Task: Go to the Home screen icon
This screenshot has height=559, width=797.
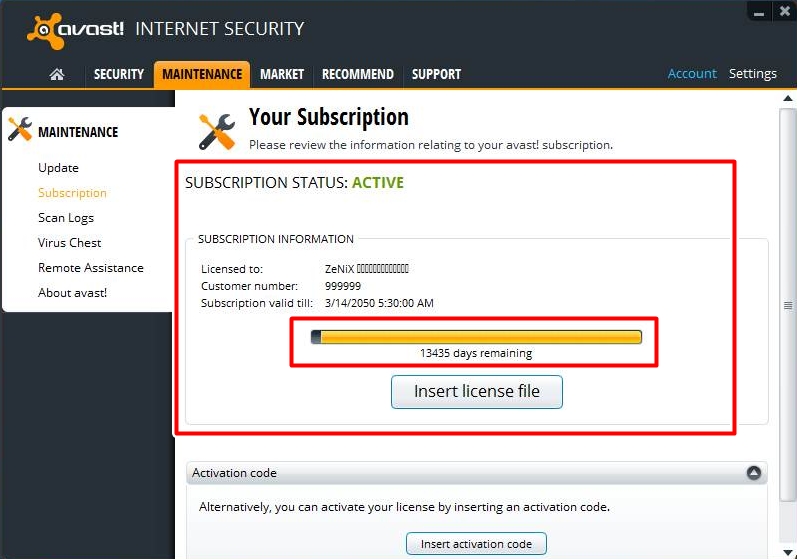Action: 57,74
